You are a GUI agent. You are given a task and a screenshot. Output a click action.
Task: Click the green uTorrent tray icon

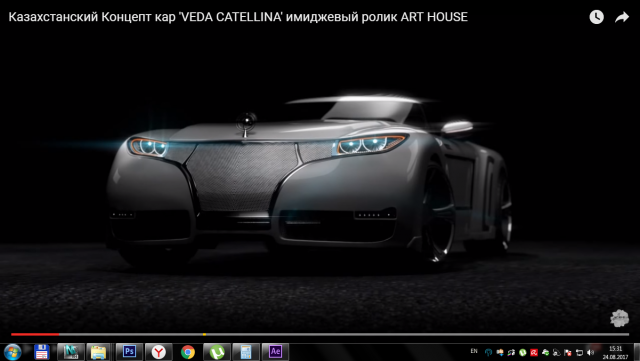(522, 352)
